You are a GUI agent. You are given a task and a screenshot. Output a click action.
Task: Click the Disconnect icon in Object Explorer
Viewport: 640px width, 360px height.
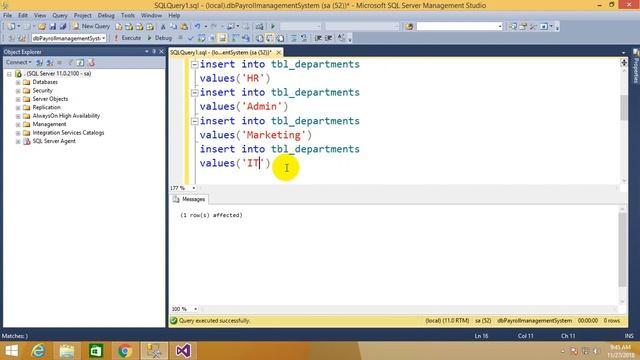[49, 62]
